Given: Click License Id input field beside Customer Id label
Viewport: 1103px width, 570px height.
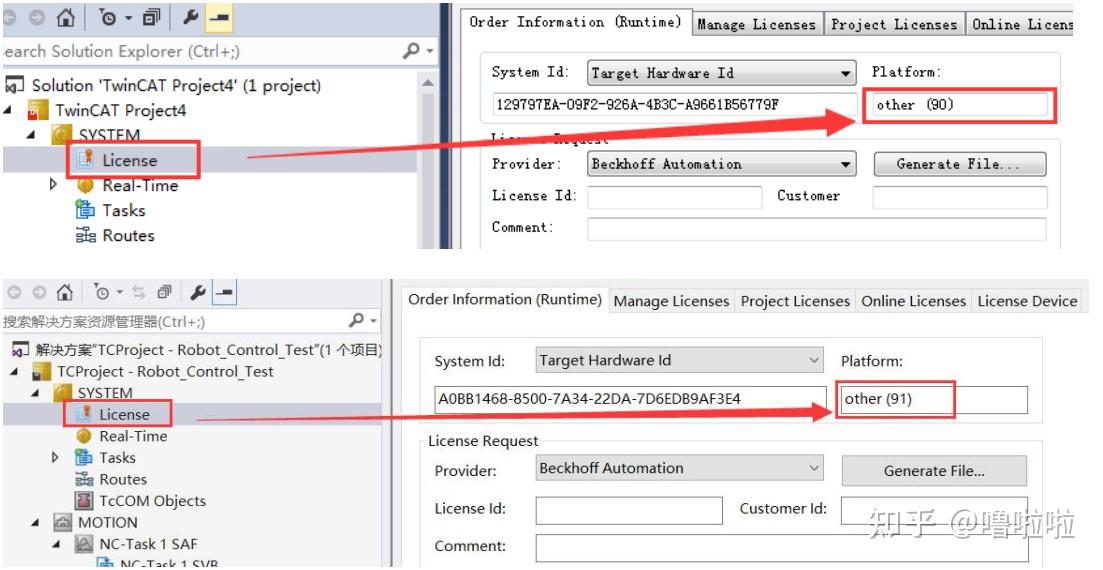Looking at the screenshot, I should [628, 510].
